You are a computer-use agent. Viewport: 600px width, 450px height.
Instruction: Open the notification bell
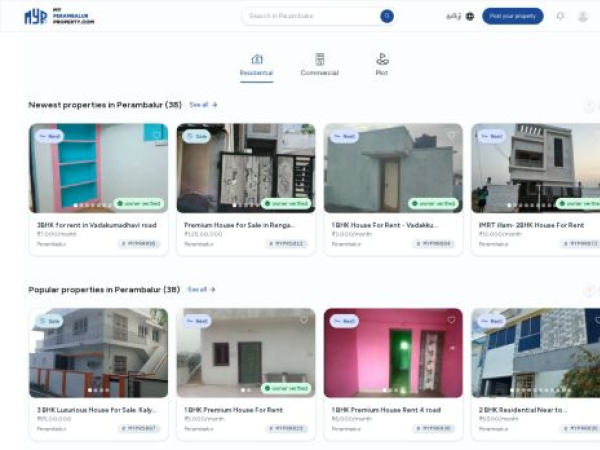coord(560,16)
